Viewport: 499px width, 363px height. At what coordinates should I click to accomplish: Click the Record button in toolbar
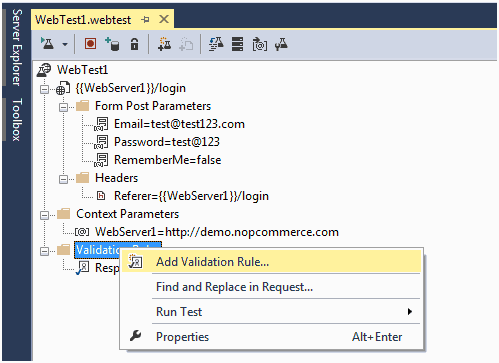click(90, 44)
